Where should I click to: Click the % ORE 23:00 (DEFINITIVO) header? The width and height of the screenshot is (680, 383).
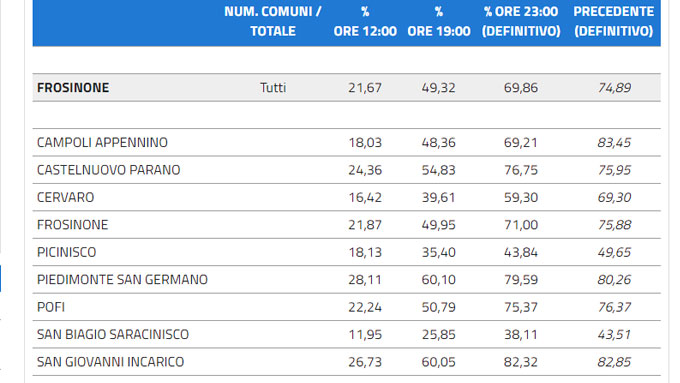(x=521, y=21)
